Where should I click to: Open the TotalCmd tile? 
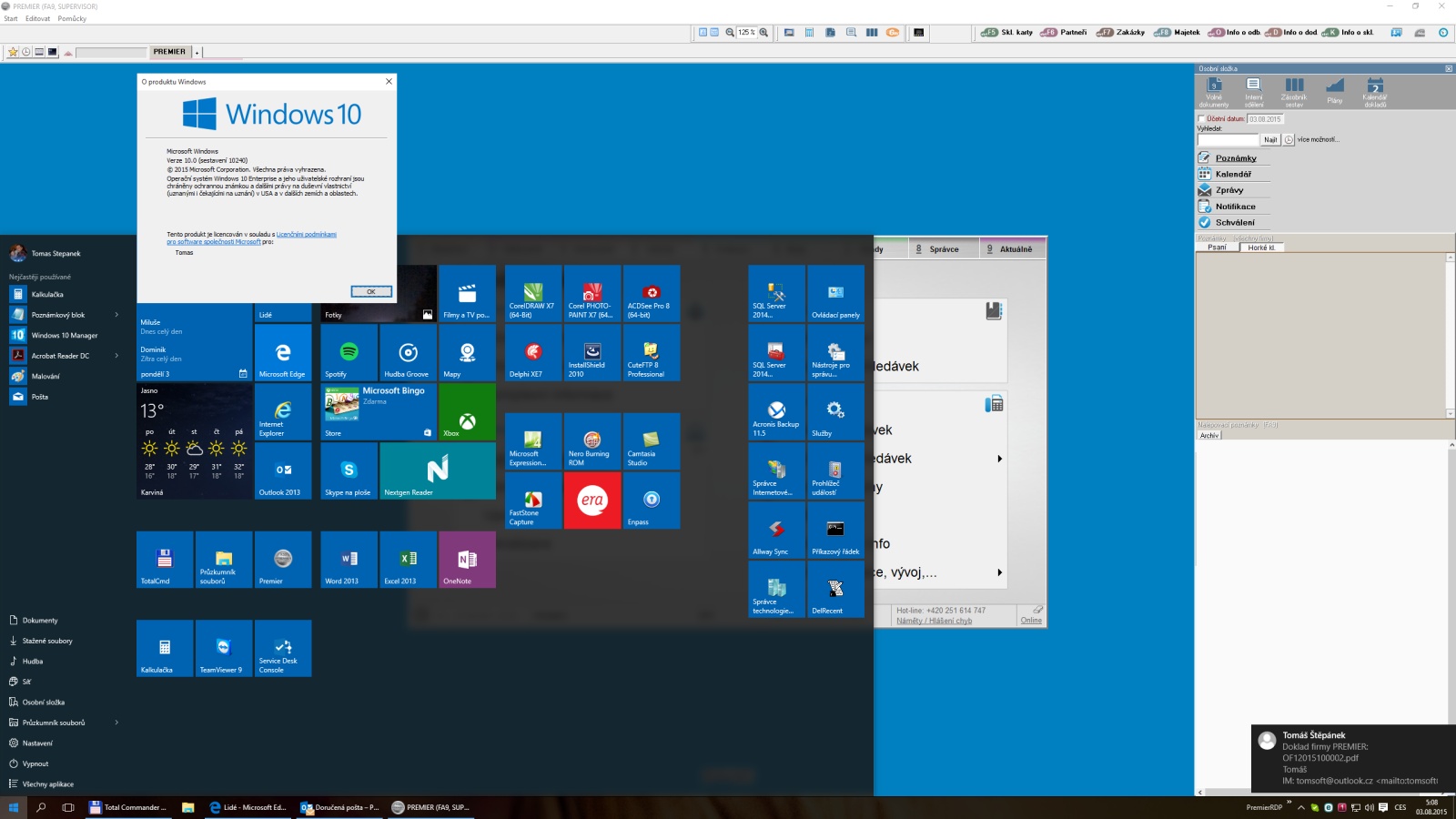(165, 559)
